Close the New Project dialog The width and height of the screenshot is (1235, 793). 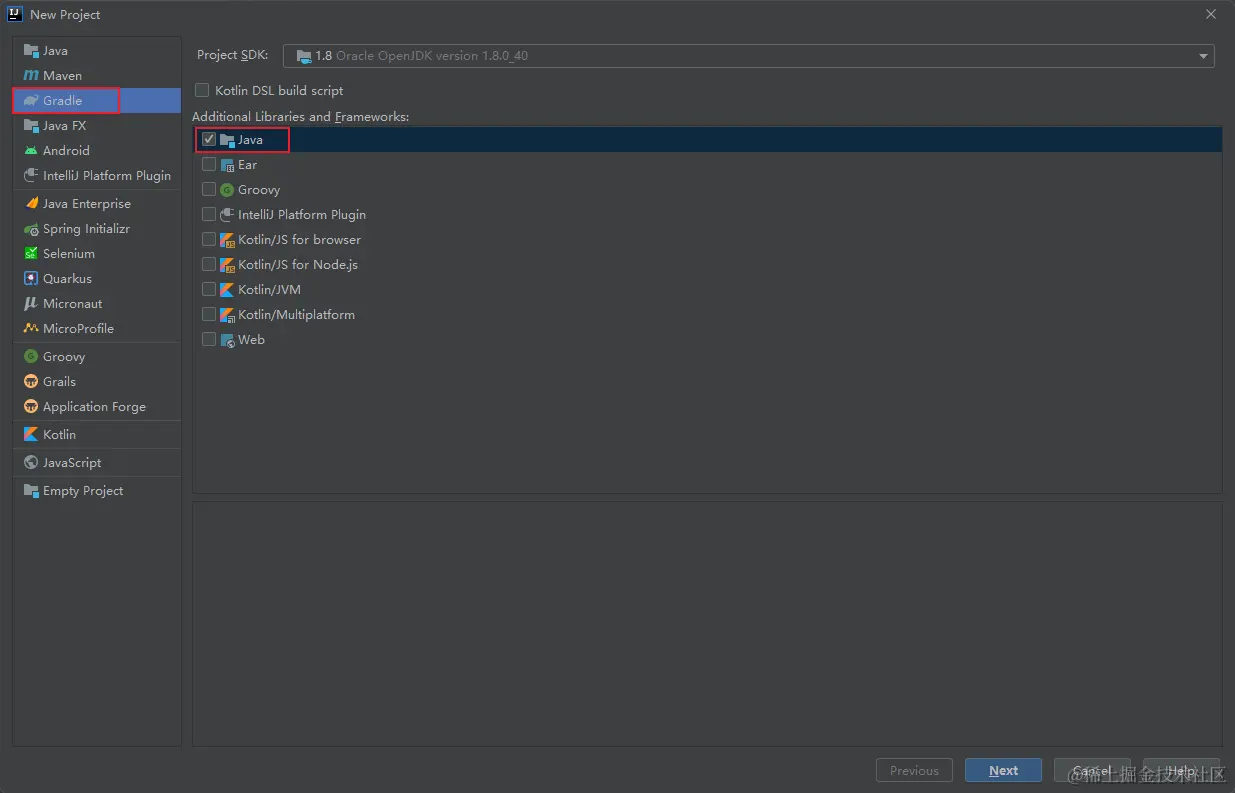pyautogui.click(x=1211, y=14)
